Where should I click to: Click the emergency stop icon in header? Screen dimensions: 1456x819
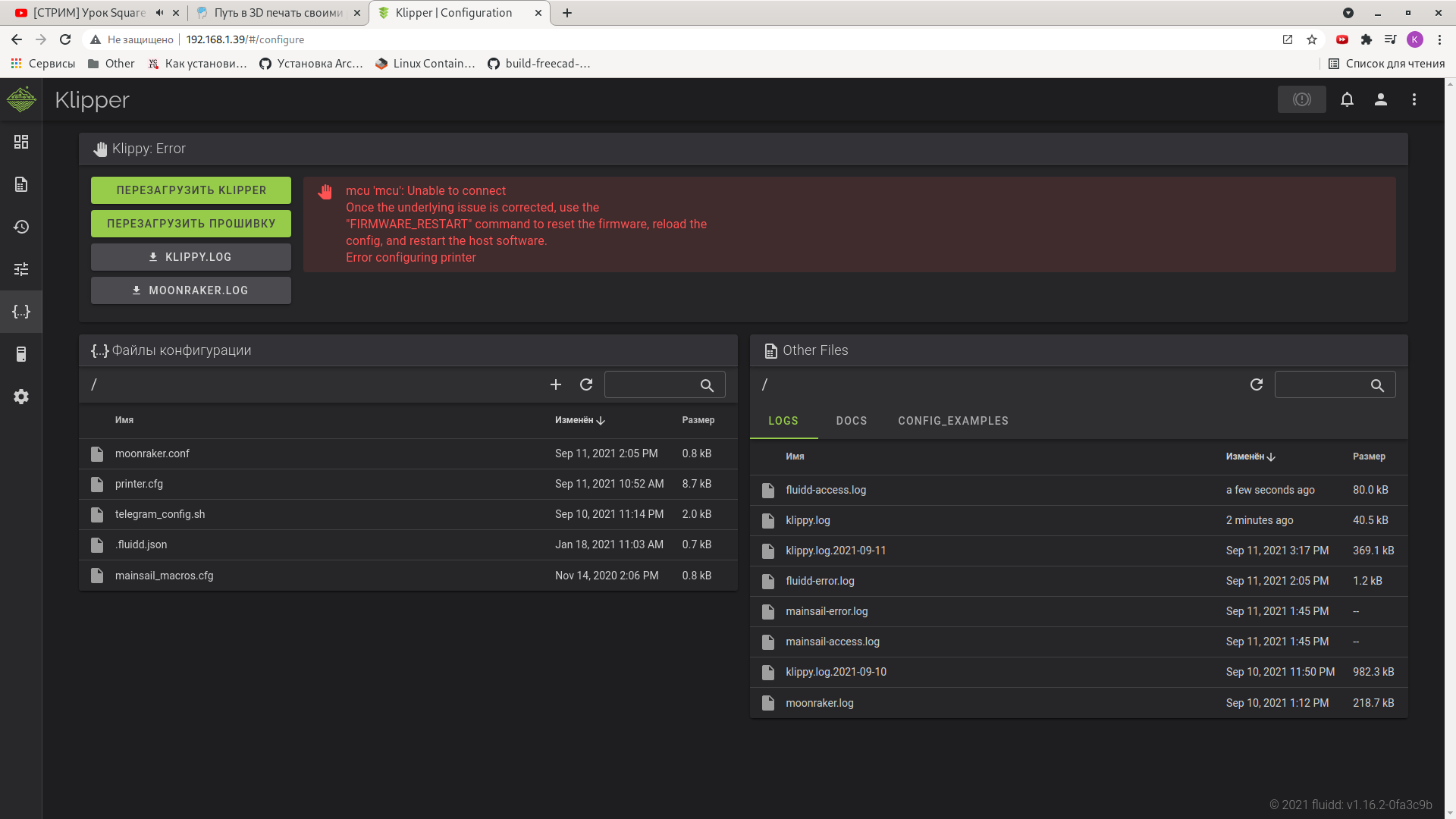(1301, 99)
